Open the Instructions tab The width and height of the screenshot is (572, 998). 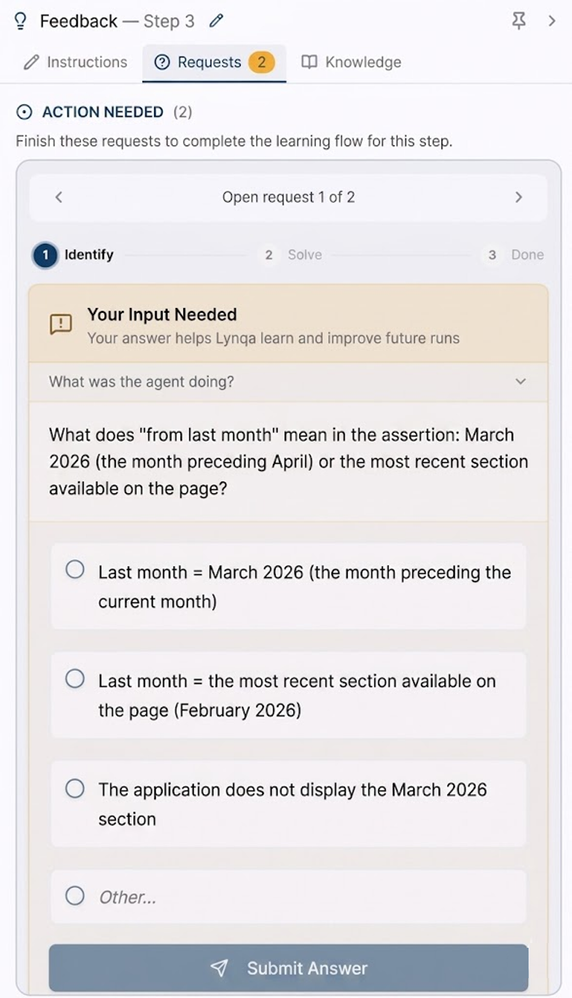coord(75,62)
